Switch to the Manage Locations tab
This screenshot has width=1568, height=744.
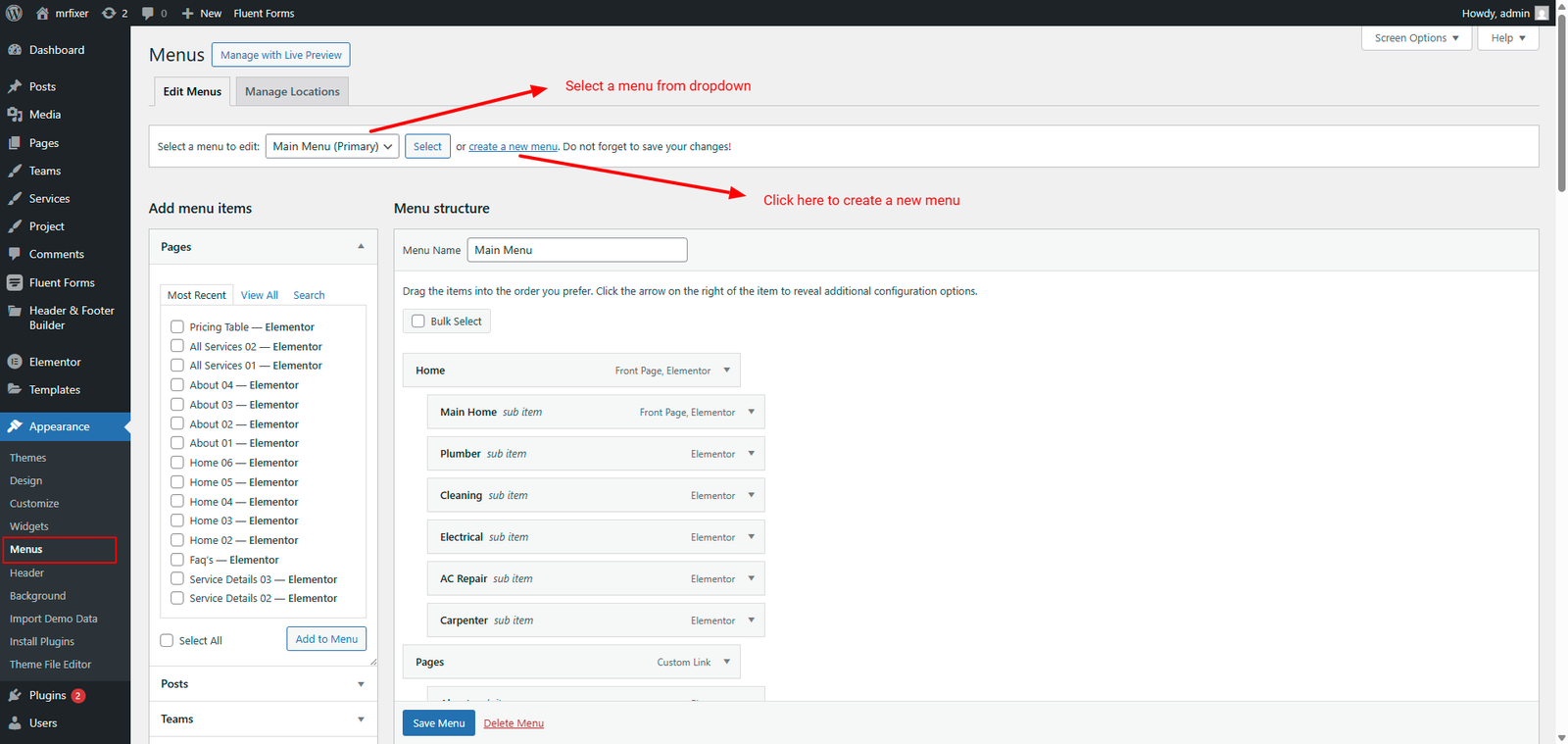pos(292,91)
